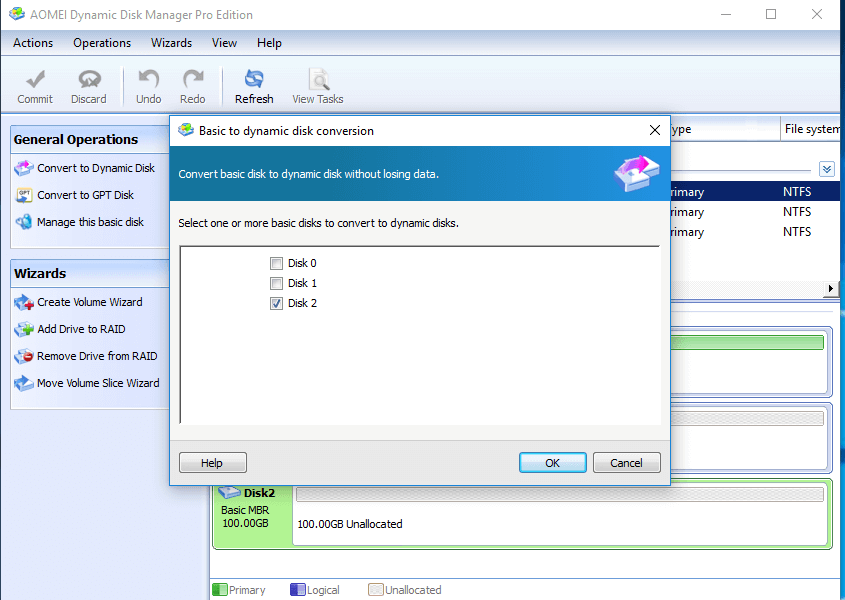
Task: Click the General Operations panel header
Action: pyautogui.click(x=90, y=140)
